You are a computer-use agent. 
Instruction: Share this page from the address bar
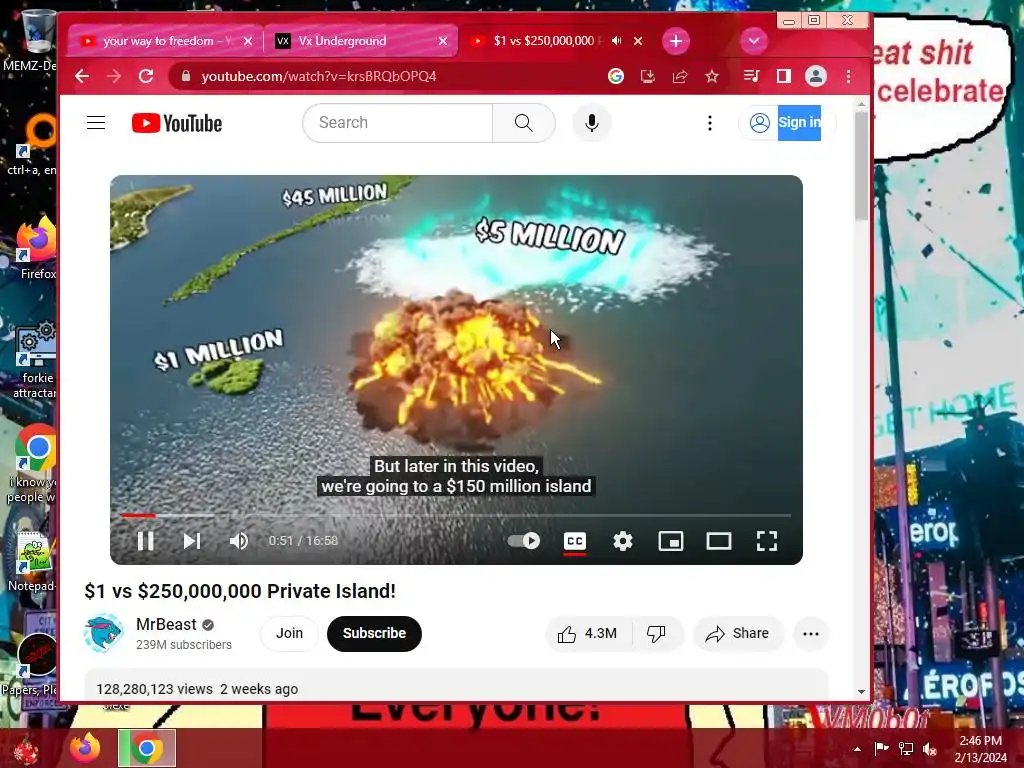click(x=680, y=76)
